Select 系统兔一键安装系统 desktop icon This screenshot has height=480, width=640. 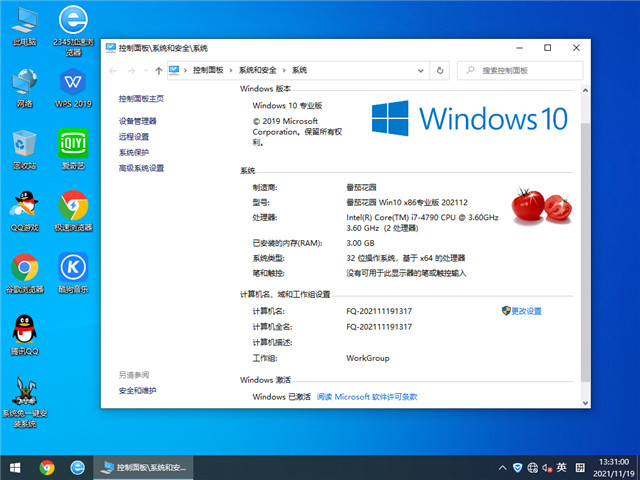[24, 402]
